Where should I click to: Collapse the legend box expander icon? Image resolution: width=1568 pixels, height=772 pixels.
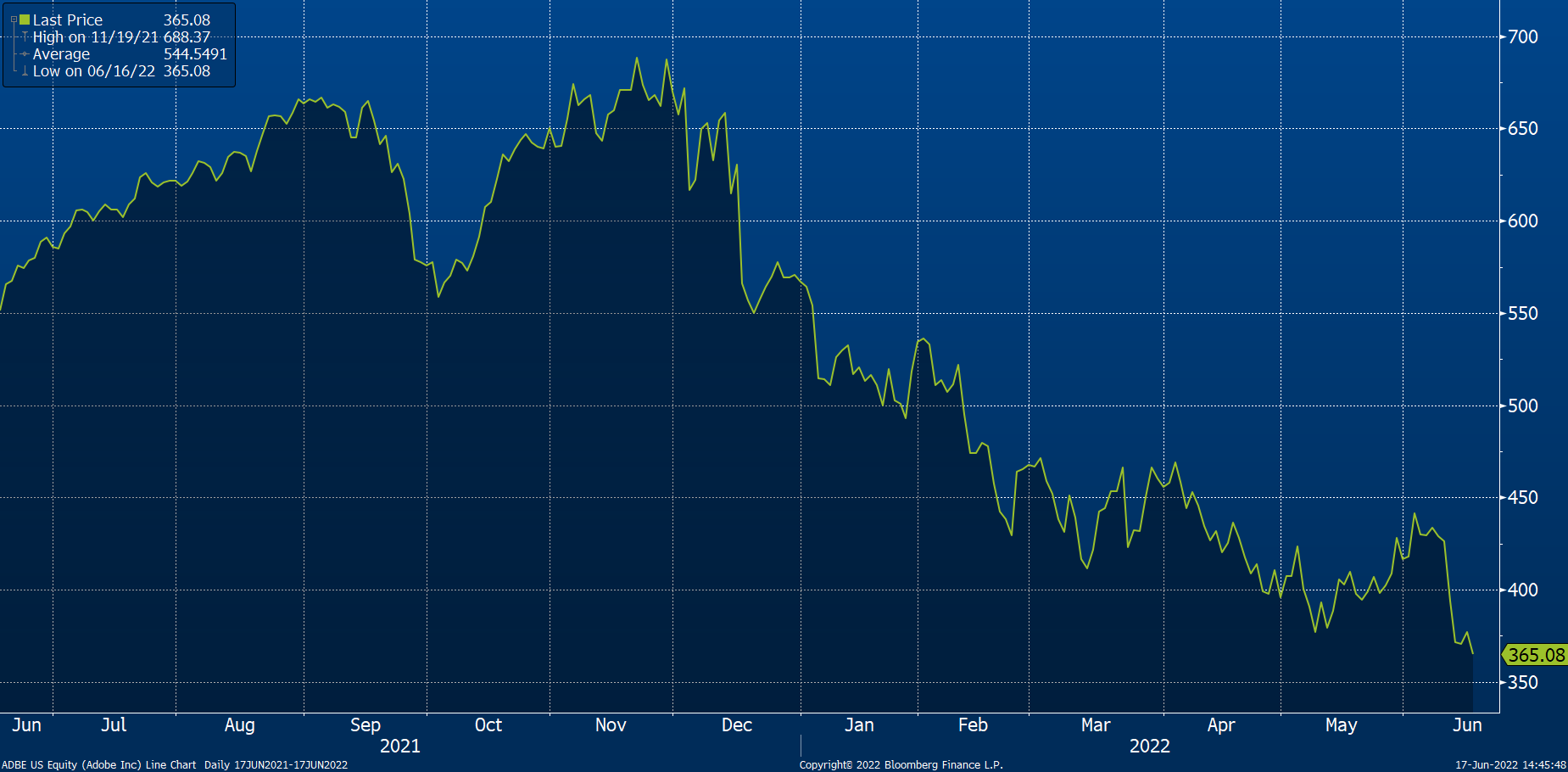click(14, 20)
